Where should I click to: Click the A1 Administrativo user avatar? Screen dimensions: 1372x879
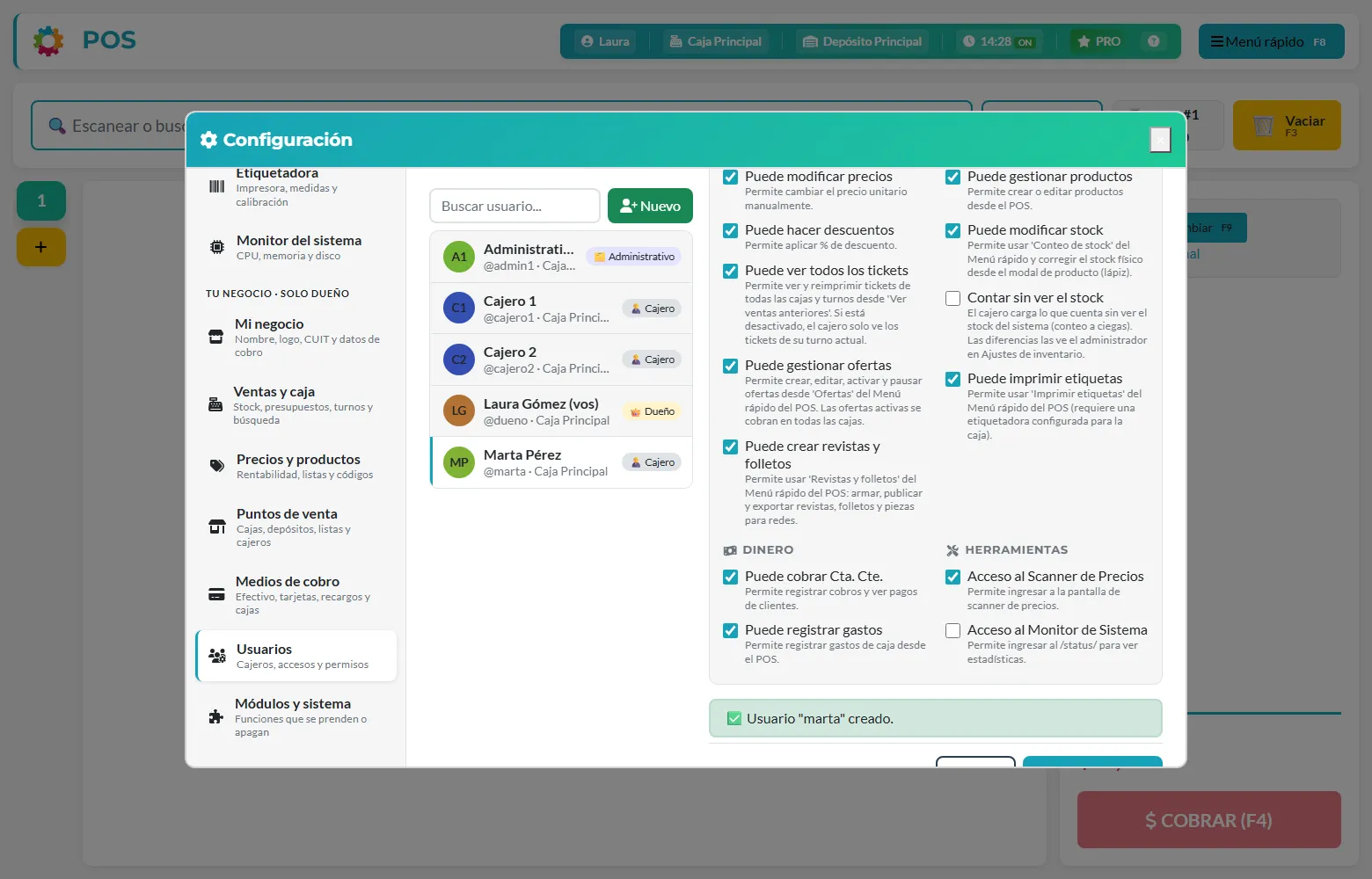(459, 257)
